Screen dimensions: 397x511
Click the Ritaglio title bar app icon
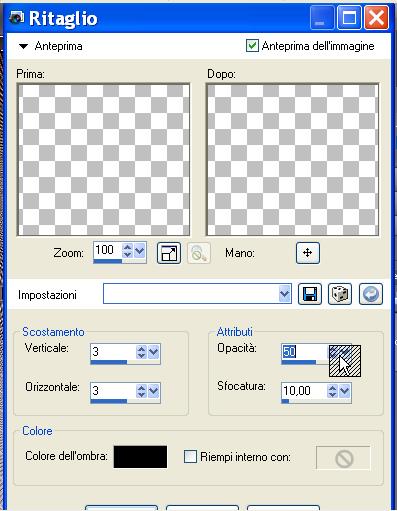coord(16,18)
